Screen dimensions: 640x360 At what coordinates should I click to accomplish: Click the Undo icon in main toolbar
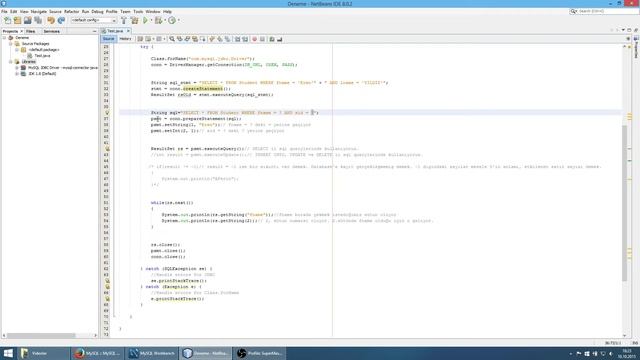point(51,20)
